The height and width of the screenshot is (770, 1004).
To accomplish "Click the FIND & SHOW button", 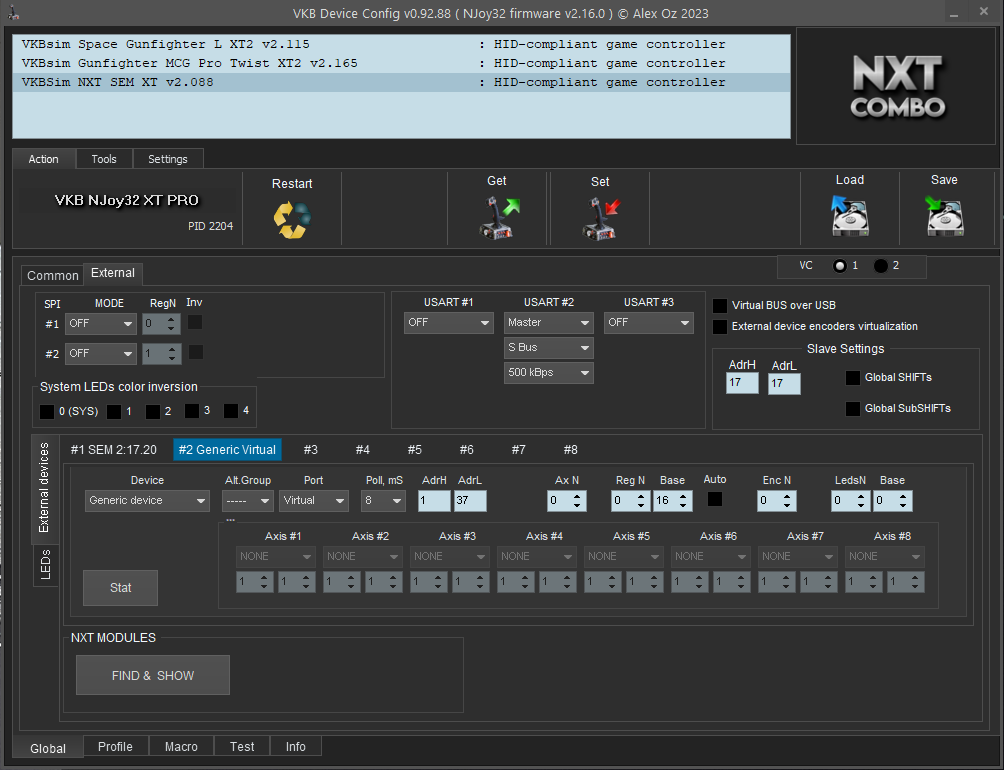I will tap(153, 675).
